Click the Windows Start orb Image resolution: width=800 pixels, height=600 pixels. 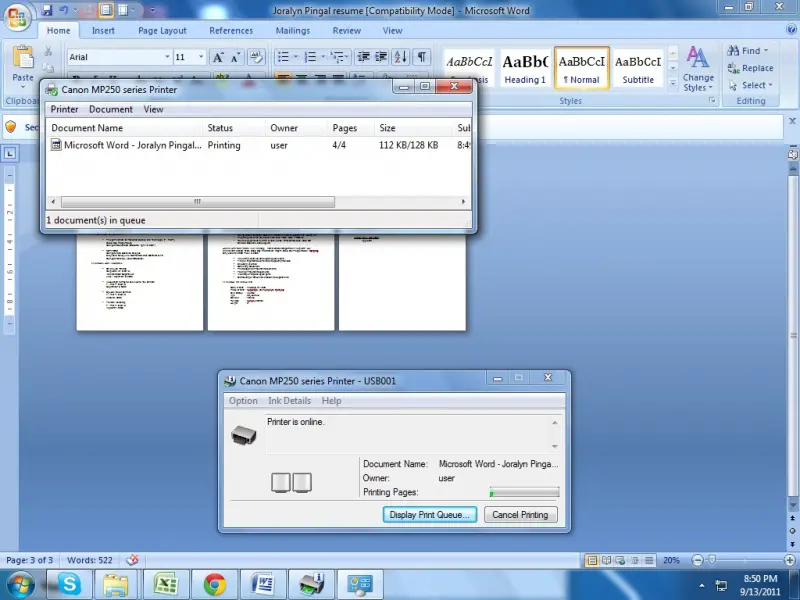pos(20,585)
